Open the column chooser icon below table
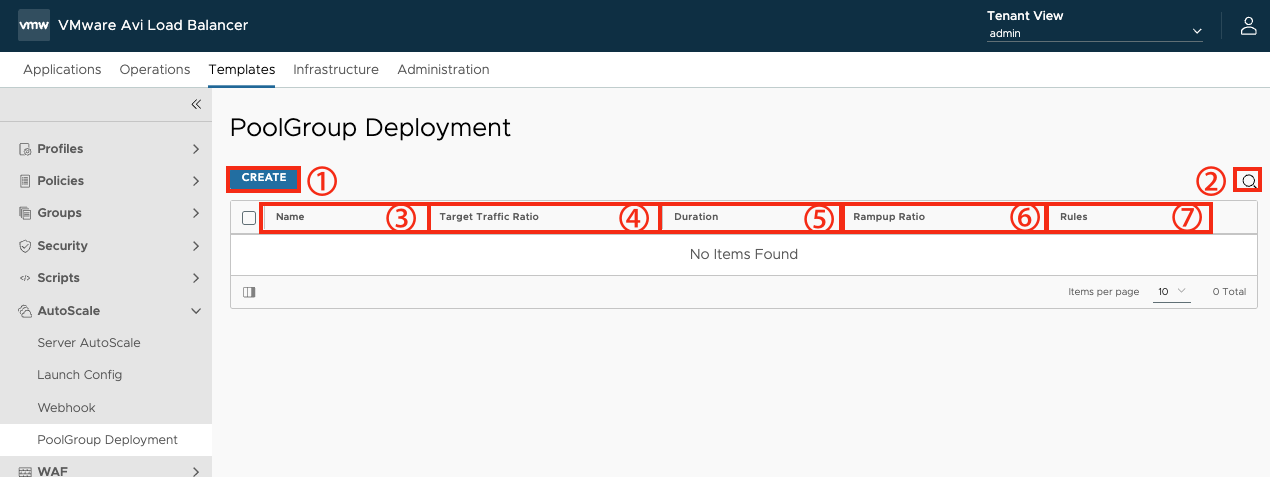 tap(249, 292)
